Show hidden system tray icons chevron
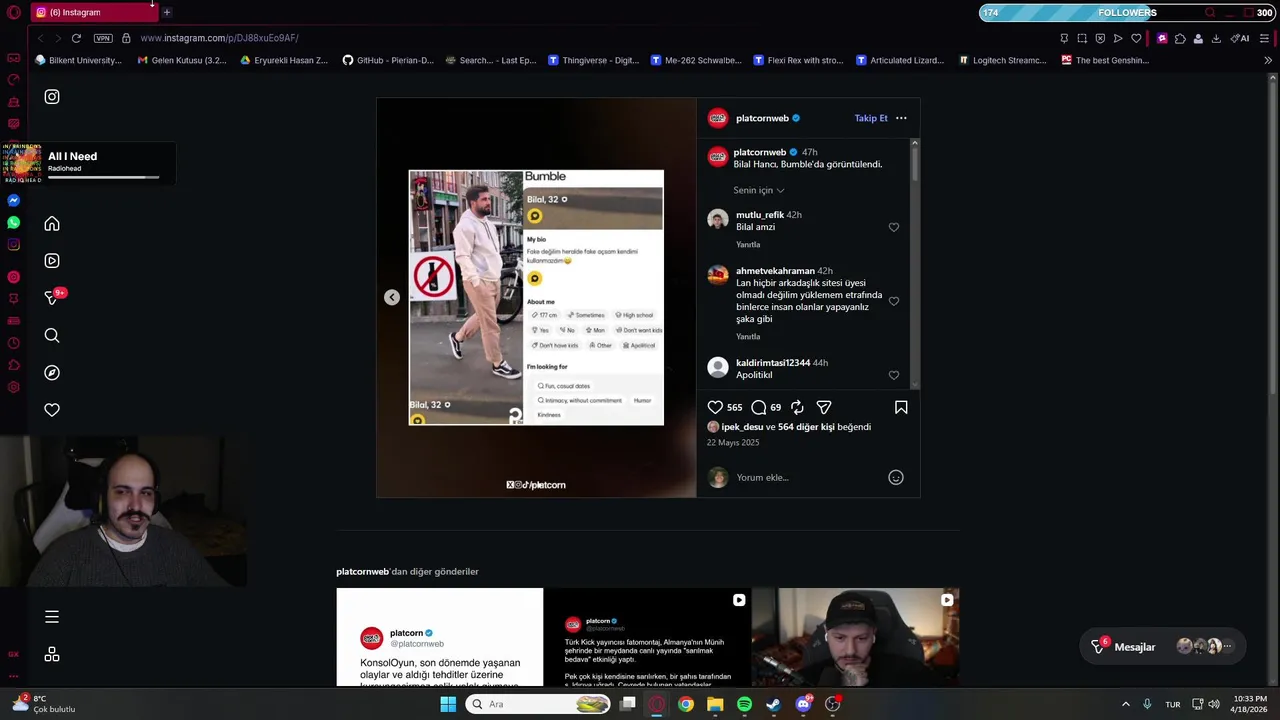The width and height of the screenshot is (1280, 720). pyautogui.click(x=1125, y=704)
